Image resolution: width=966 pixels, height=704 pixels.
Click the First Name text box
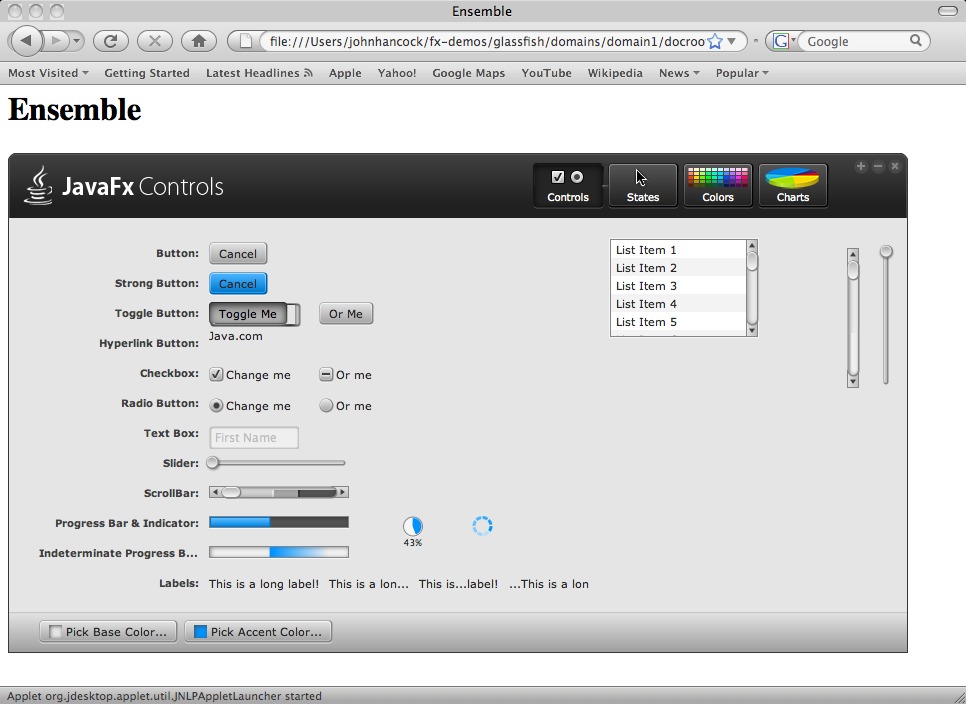click(254, 438)
